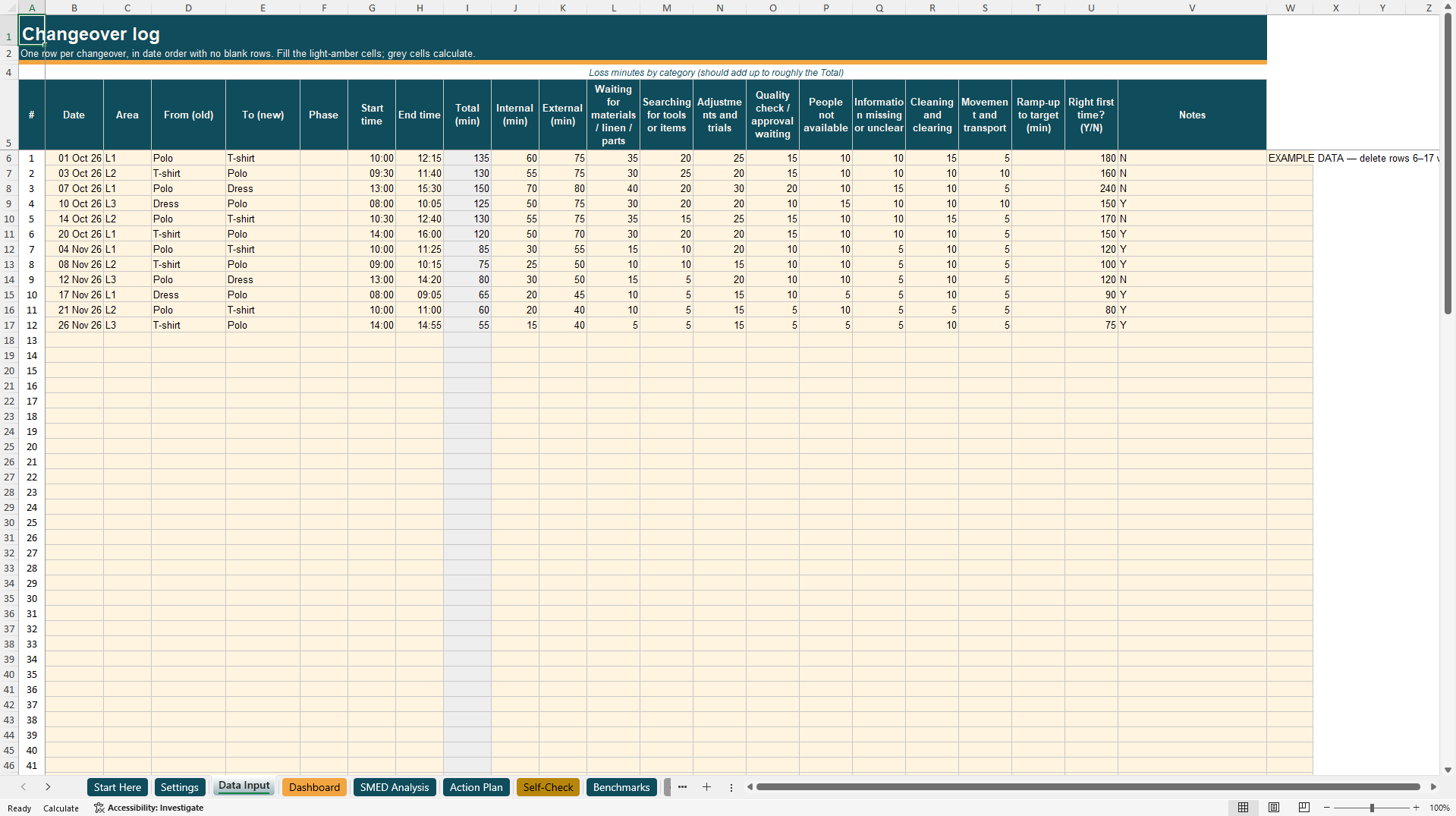Click the 'Right first time? (Y/N)' header
The image size is (1456, 816).
[x=1091, y=115]
